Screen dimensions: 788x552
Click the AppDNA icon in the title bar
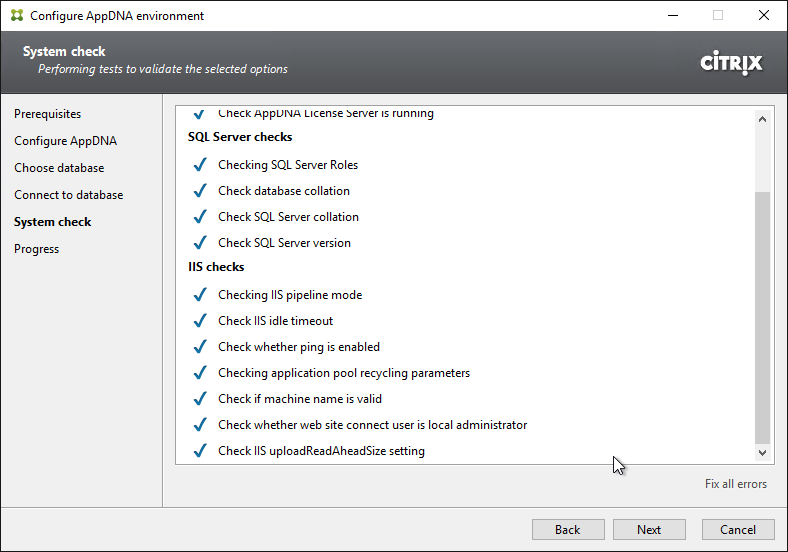pos(17,16)
